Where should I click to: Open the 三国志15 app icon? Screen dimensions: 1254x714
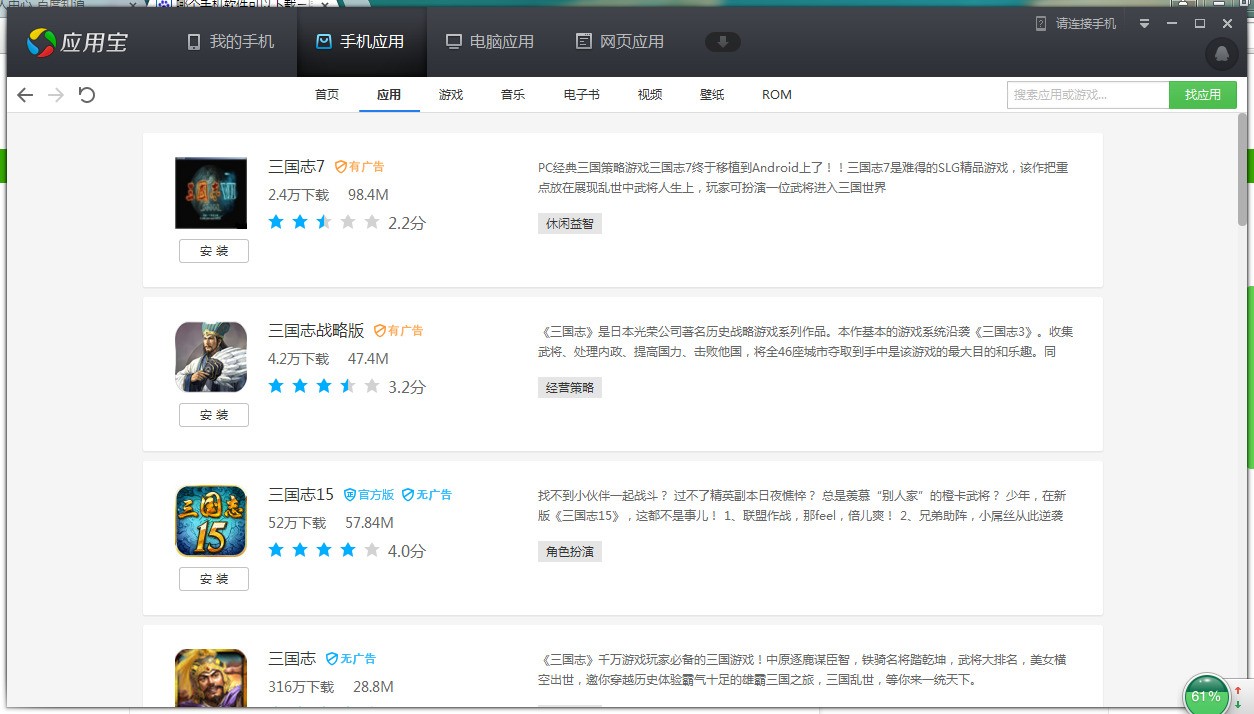coord(211,521)
